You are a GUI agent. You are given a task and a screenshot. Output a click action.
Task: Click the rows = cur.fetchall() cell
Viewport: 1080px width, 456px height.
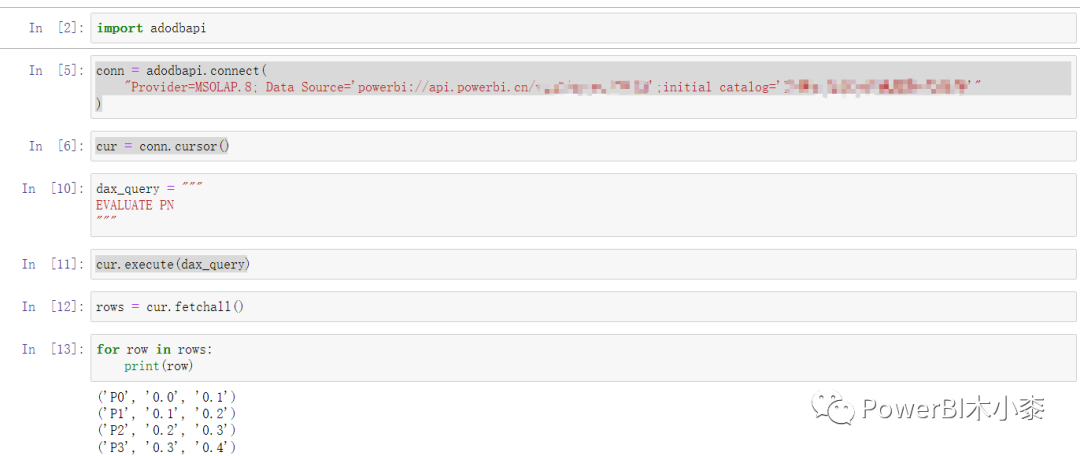[583, 307]
